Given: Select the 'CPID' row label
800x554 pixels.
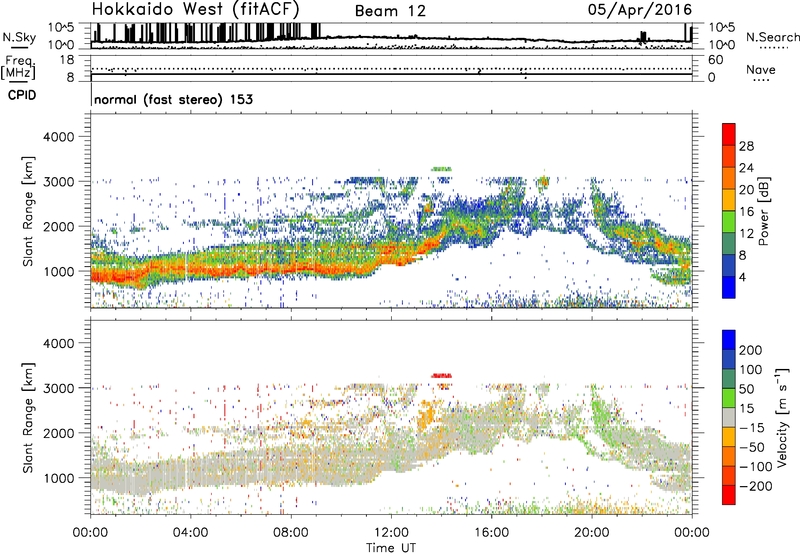Looking at the screenshot, I should [x=22, y=95].
